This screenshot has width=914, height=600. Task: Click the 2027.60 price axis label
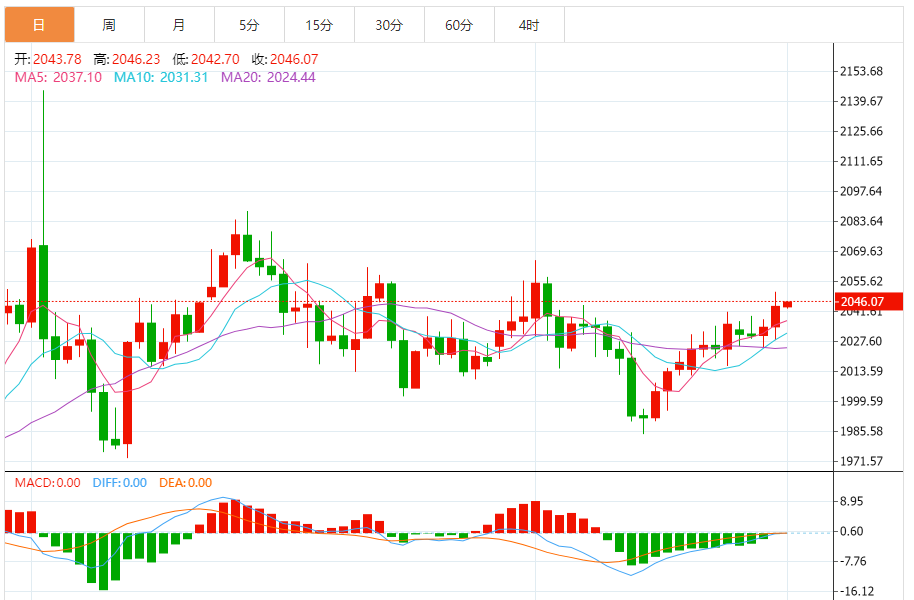pyautogui.click(x=861, y=341)
